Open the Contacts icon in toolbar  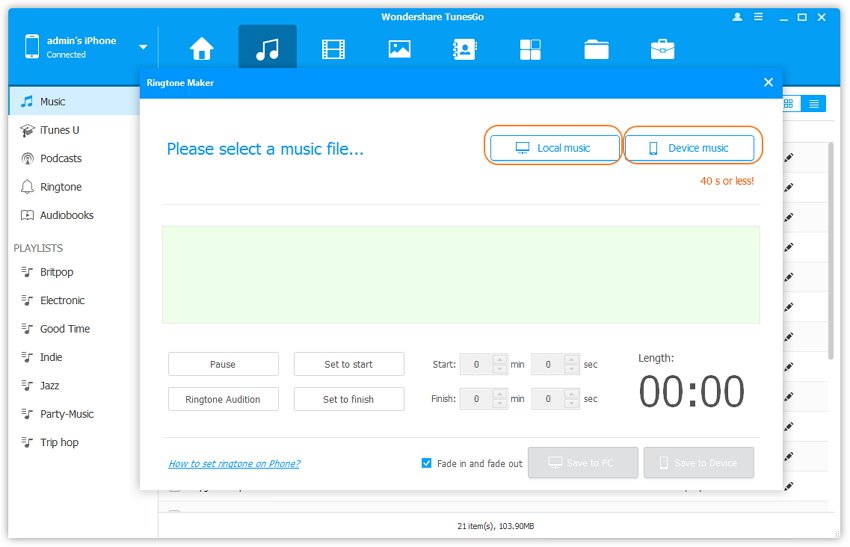tap(465, 49)
